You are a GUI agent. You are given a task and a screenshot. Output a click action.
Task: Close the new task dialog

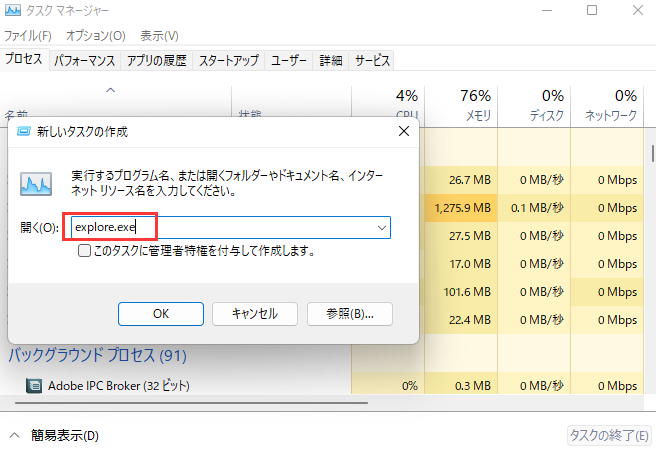[x=404, y=131]
